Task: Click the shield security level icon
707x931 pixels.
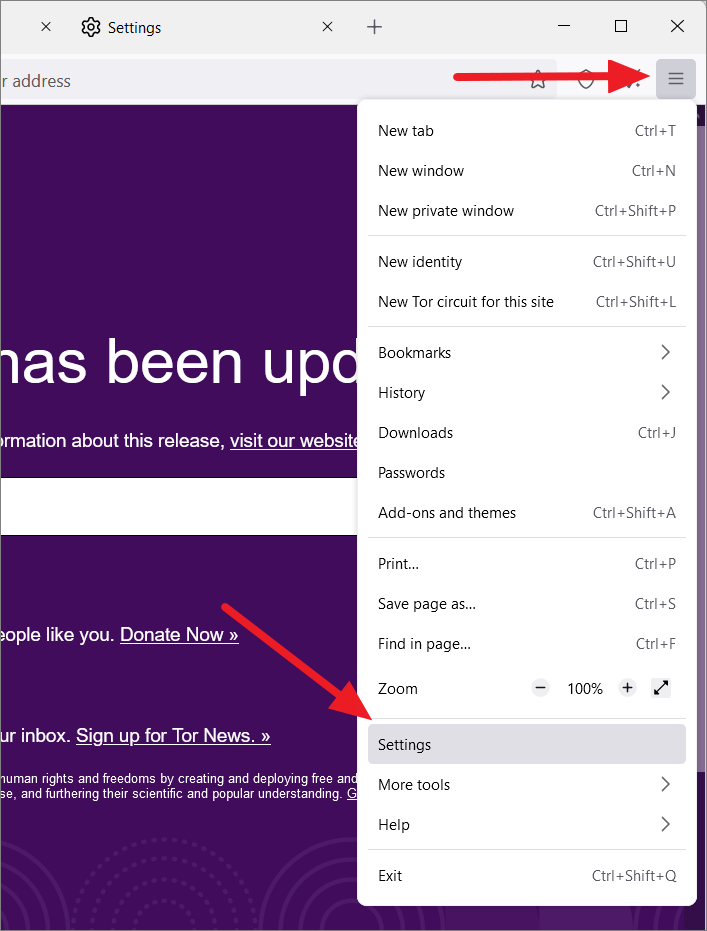Action: click(586, 78)
